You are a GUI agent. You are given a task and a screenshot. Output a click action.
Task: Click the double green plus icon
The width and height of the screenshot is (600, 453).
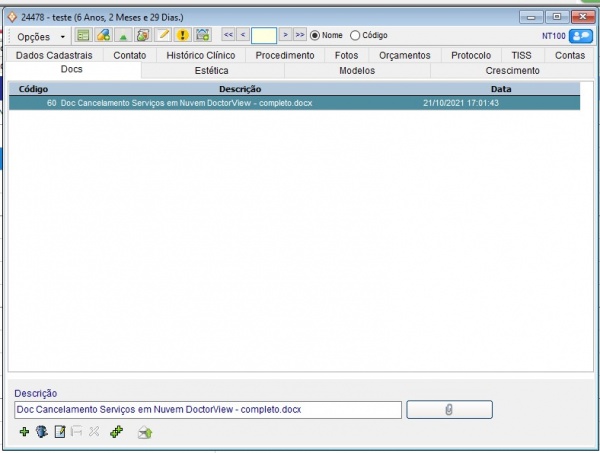[x=116, y=432]
